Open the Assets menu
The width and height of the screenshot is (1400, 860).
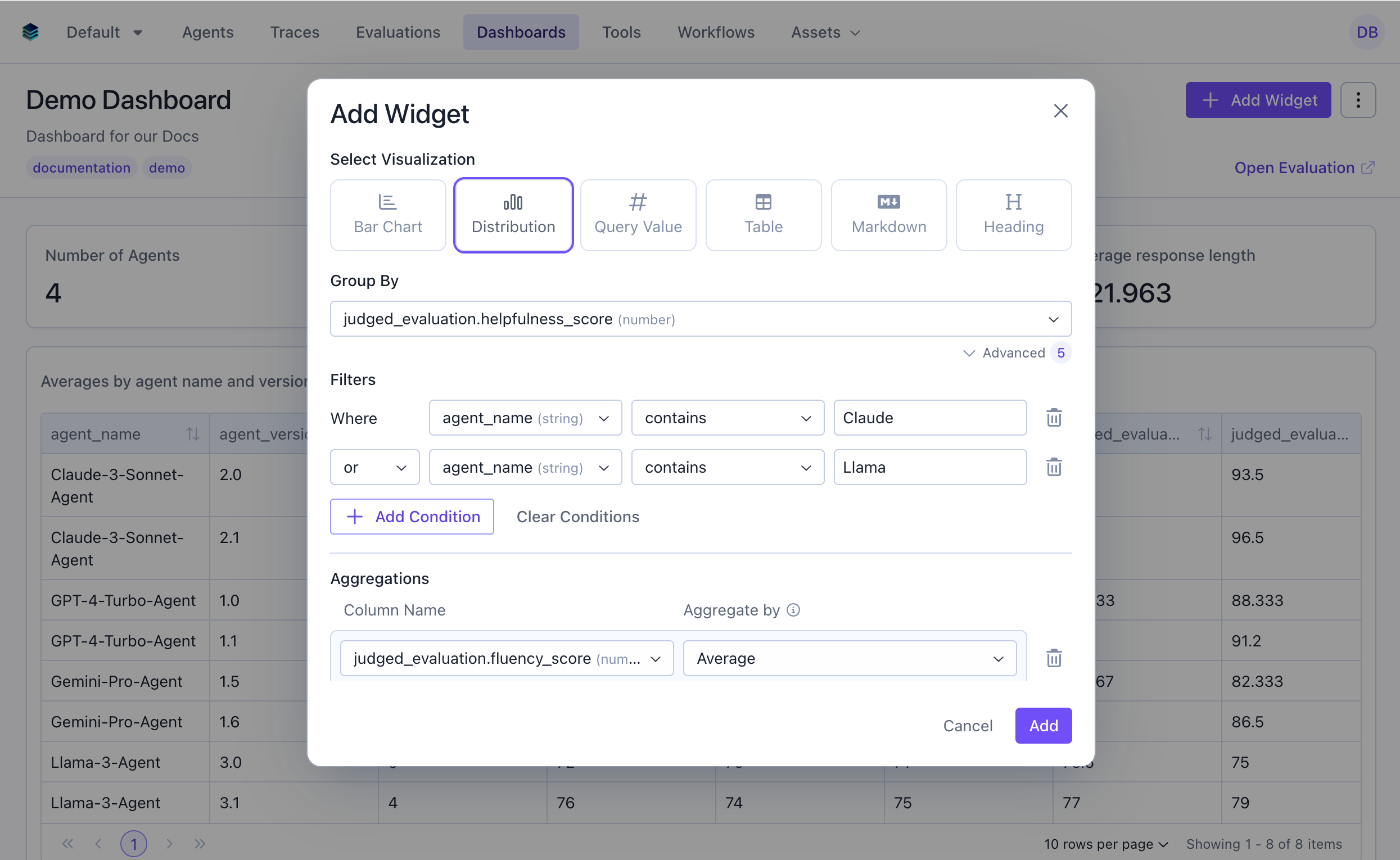[x=824, y=32]
